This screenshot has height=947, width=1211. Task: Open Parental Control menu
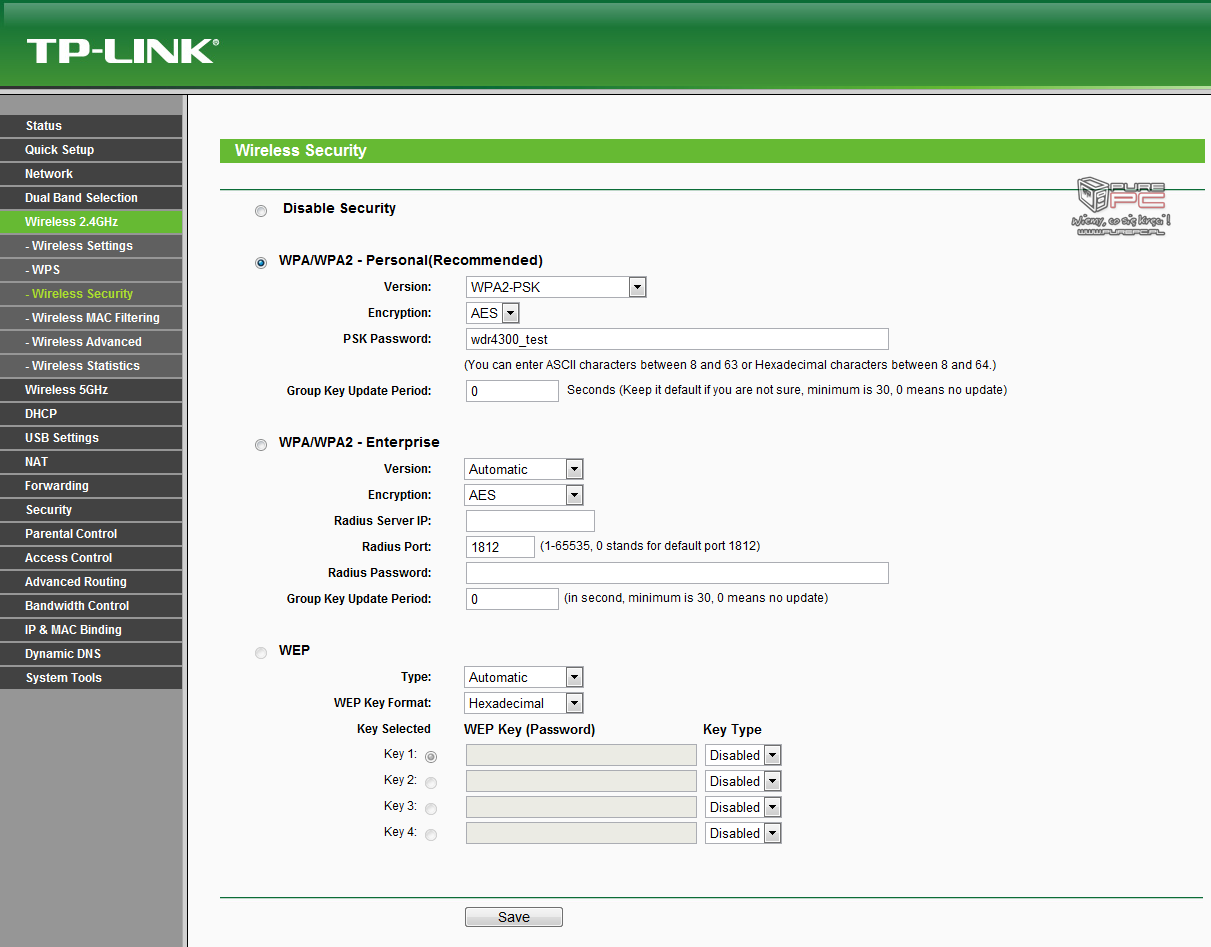click(91, 534)
